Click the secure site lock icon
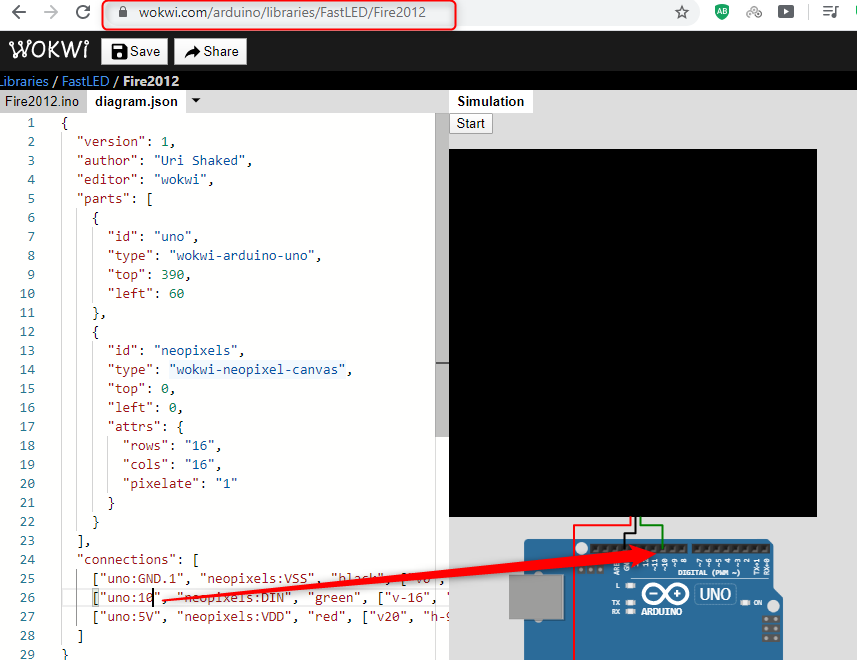Viewport: 857px width, 660px height. tap(122, 12)
